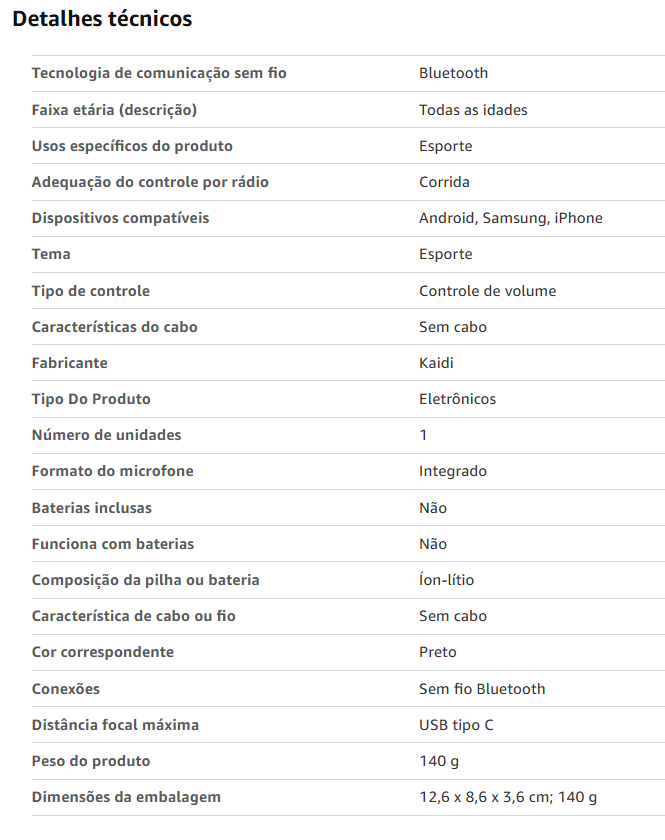Click the "Dimensões da embalagem" label
The width and height of the screenshot is (665, 840).
coord(126,797)
